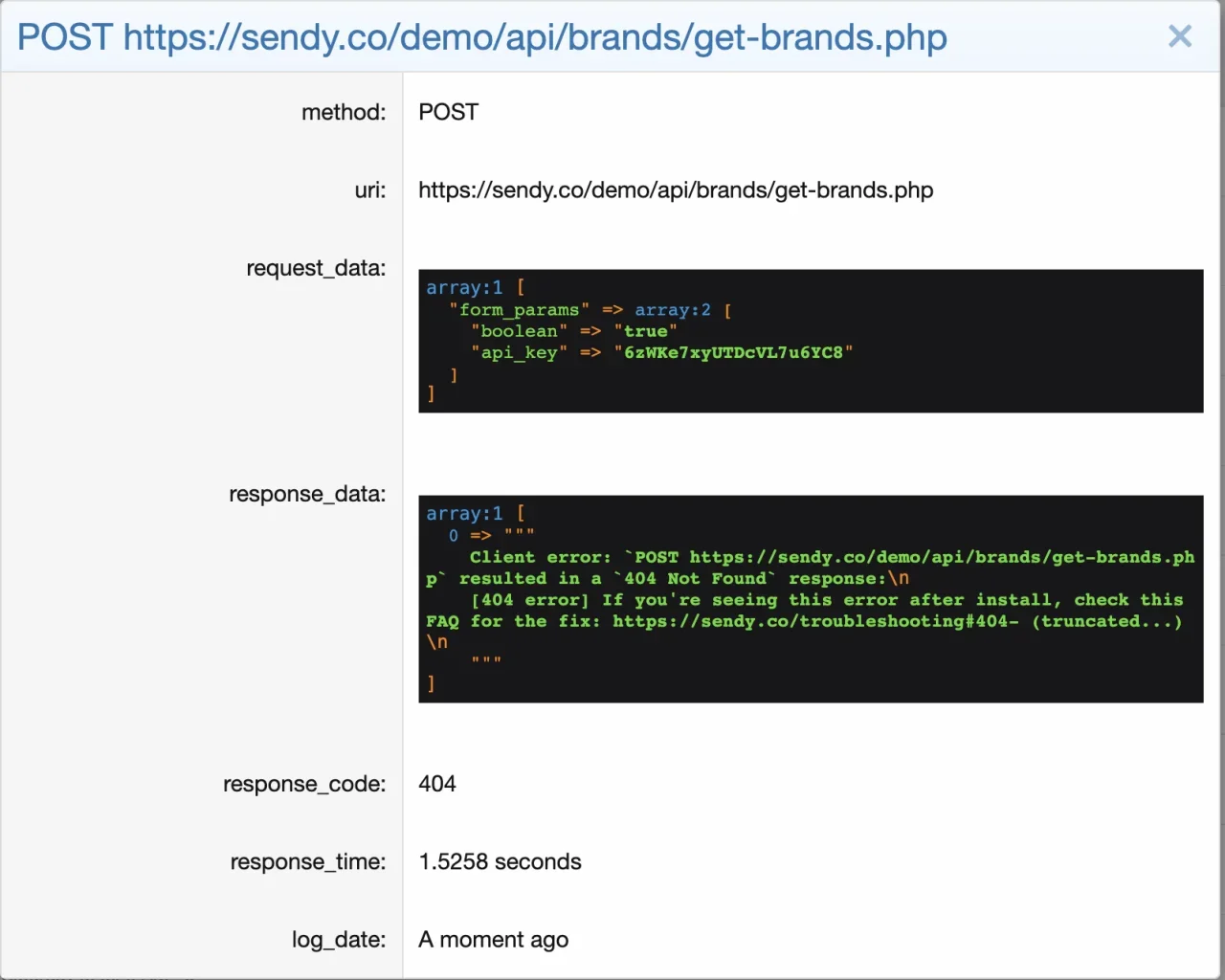Click the api_key value 6zWKe7xyUTDcVL7u6YC8

(733, 352)
